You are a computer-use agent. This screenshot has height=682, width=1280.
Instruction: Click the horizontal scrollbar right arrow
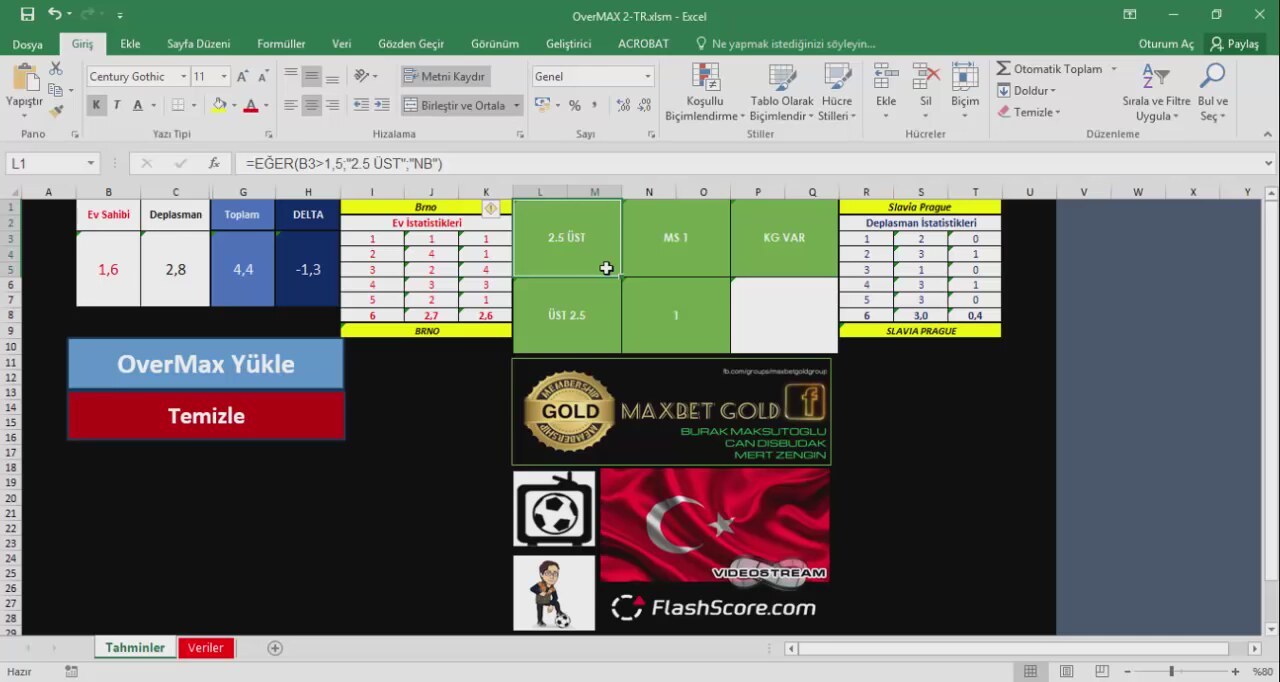(1254, 649)
